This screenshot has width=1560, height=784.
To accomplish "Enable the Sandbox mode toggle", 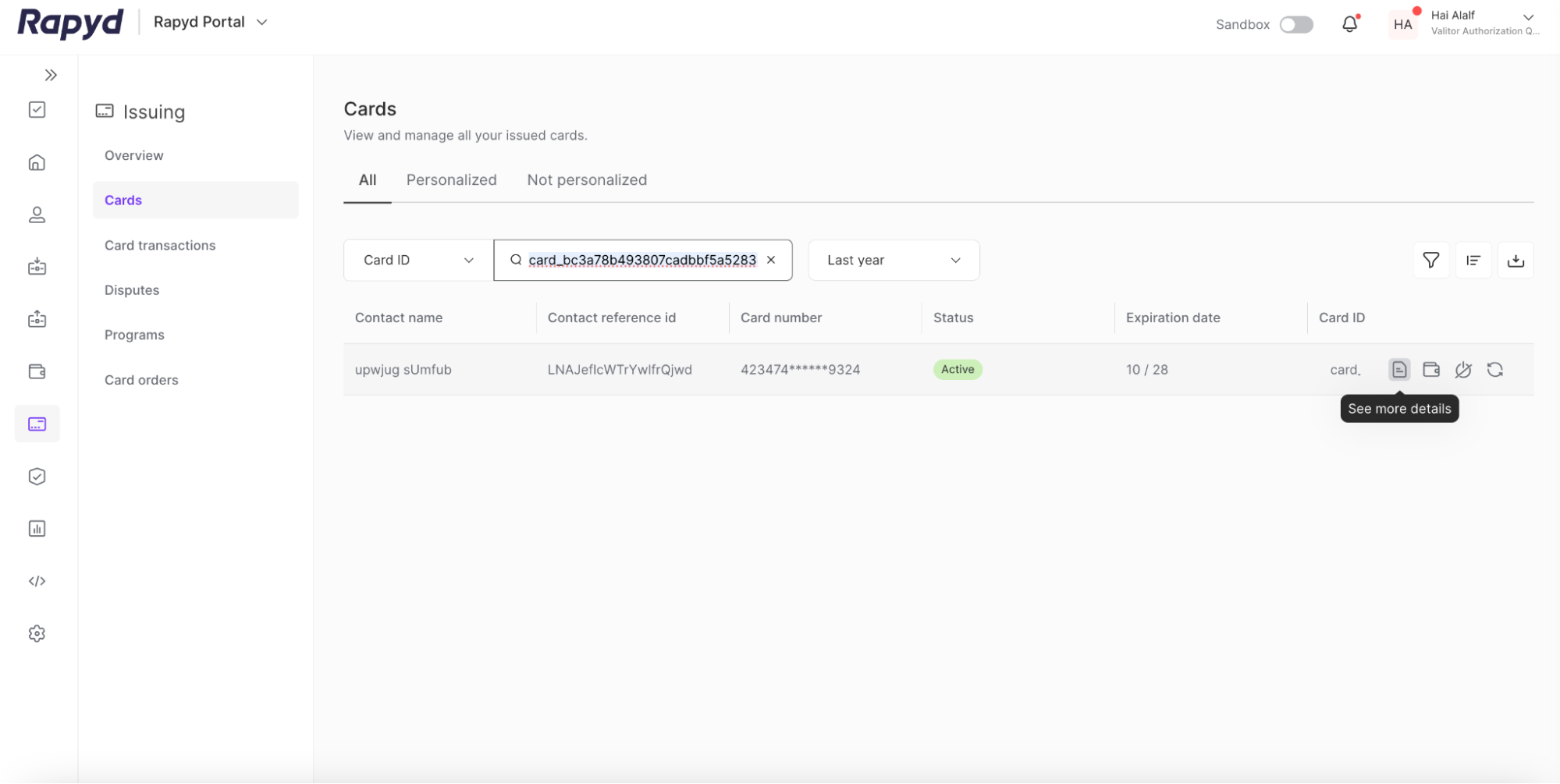I will point(1295,24).
